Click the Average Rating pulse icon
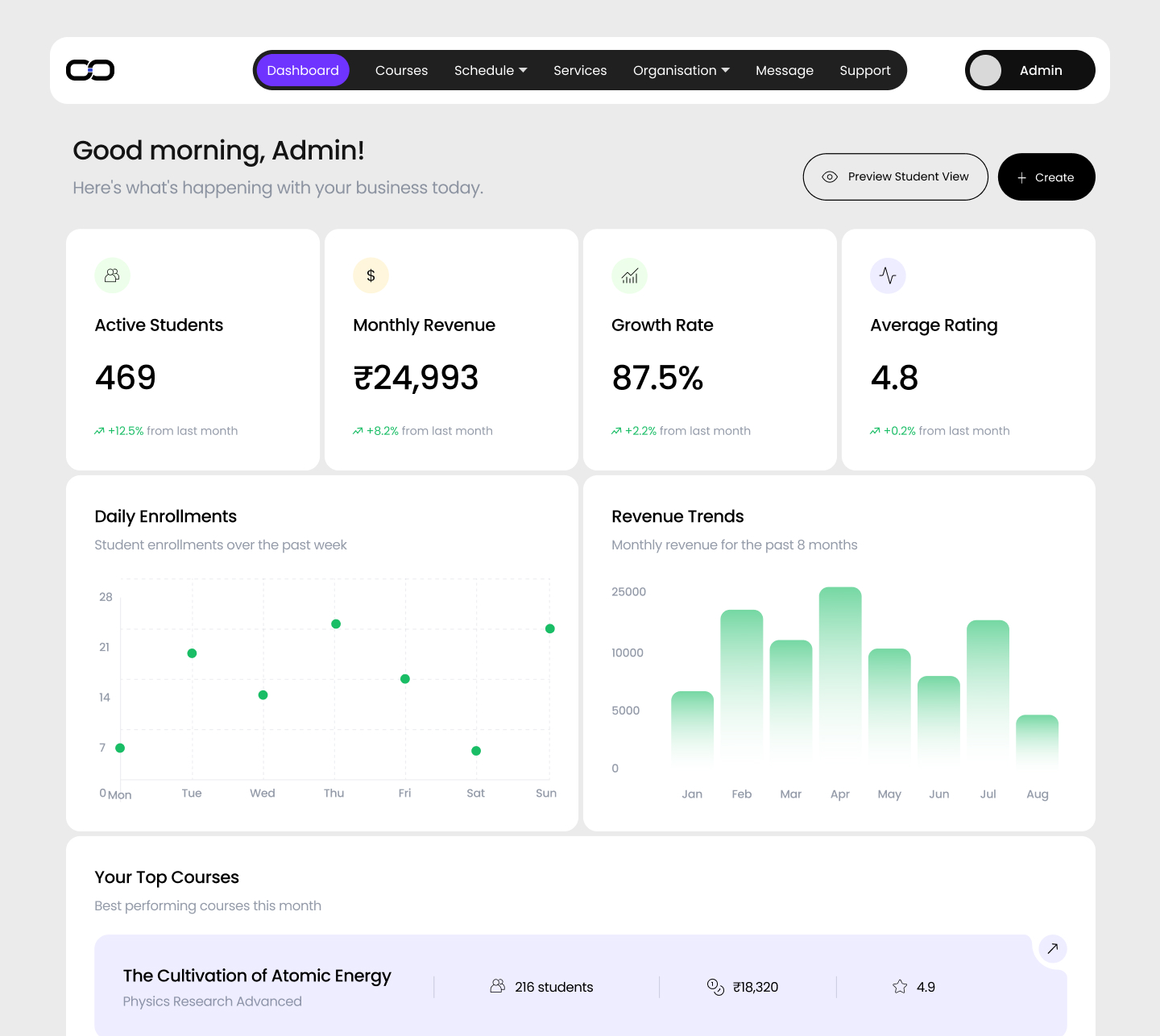1160x1036 pixels. [x=888, y=275]
